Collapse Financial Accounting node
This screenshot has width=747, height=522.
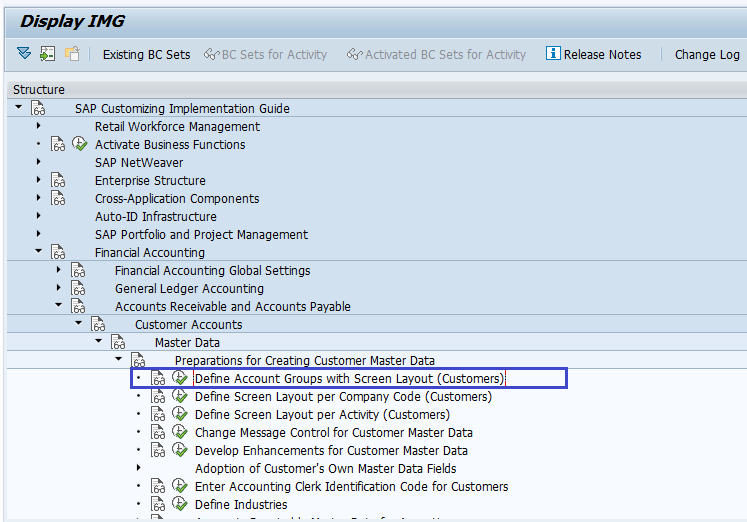39,251
